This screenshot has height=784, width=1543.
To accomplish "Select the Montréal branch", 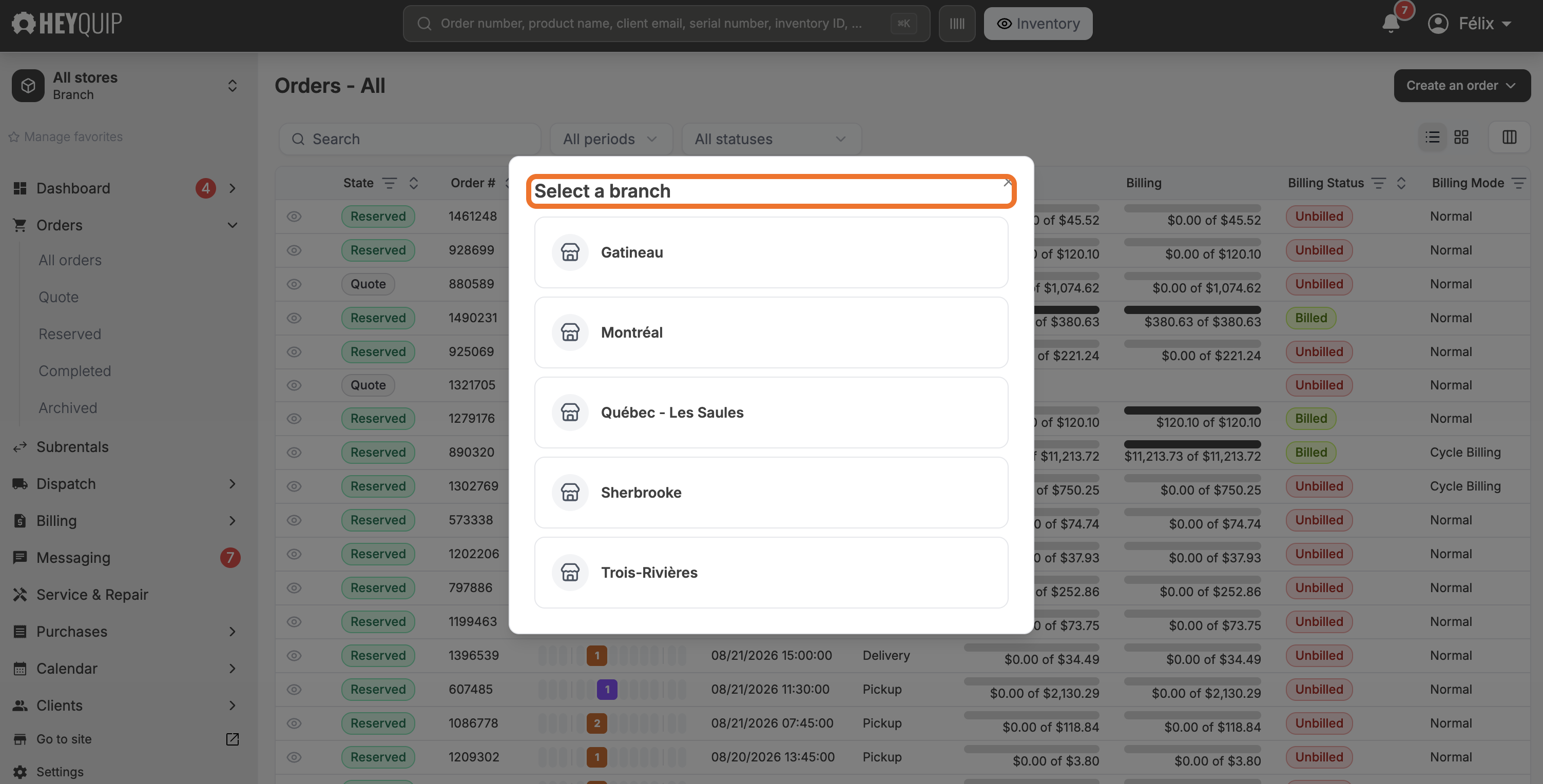I will [771, 332].
